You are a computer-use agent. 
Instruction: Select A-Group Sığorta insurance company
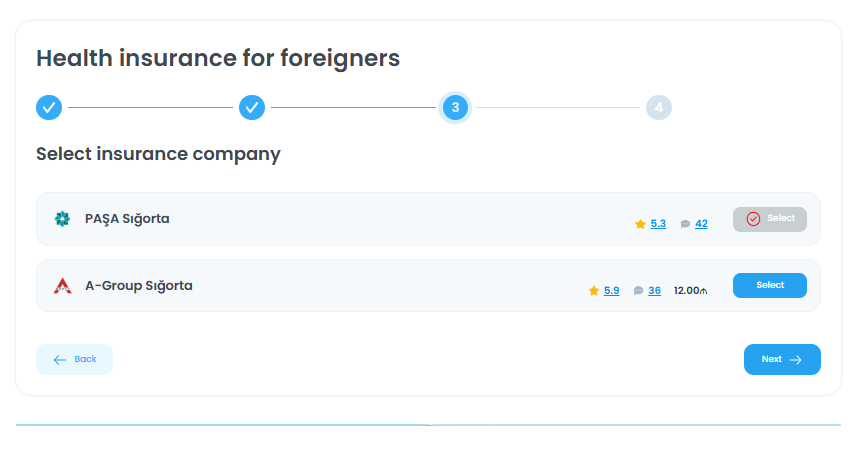tap(769, 285)
